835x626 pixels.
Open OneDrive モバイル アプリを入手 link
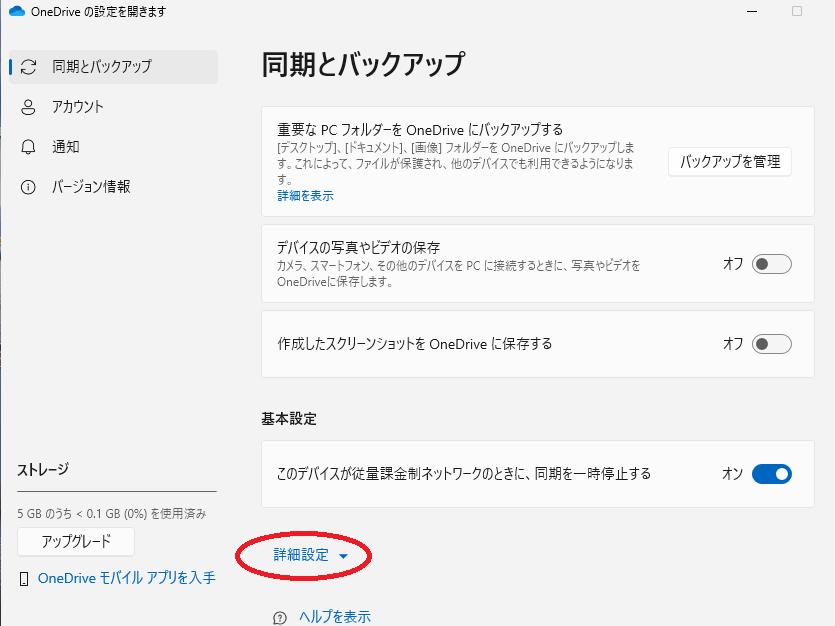(x=127, y=578)
